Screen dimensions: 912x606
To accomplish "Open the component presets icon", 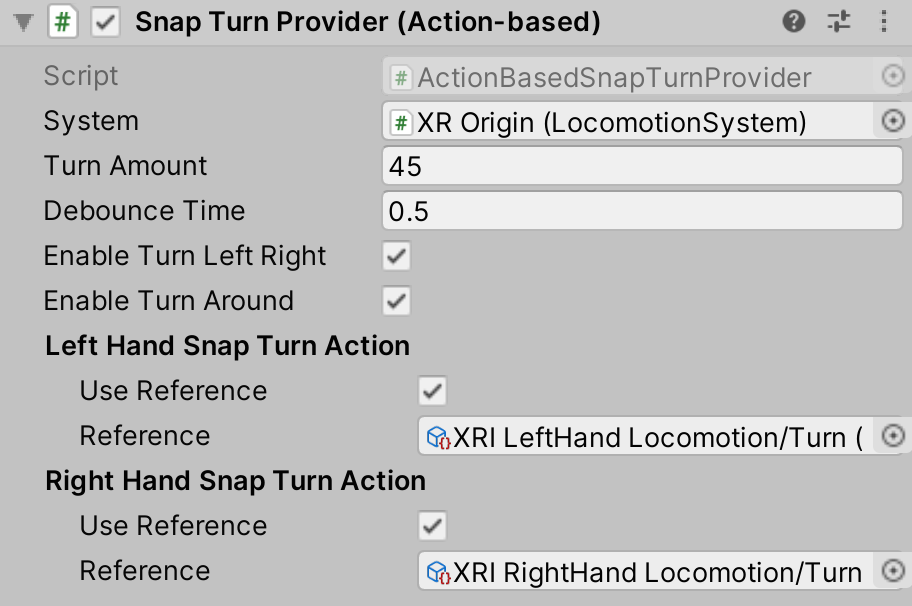I will pos(838,22).
